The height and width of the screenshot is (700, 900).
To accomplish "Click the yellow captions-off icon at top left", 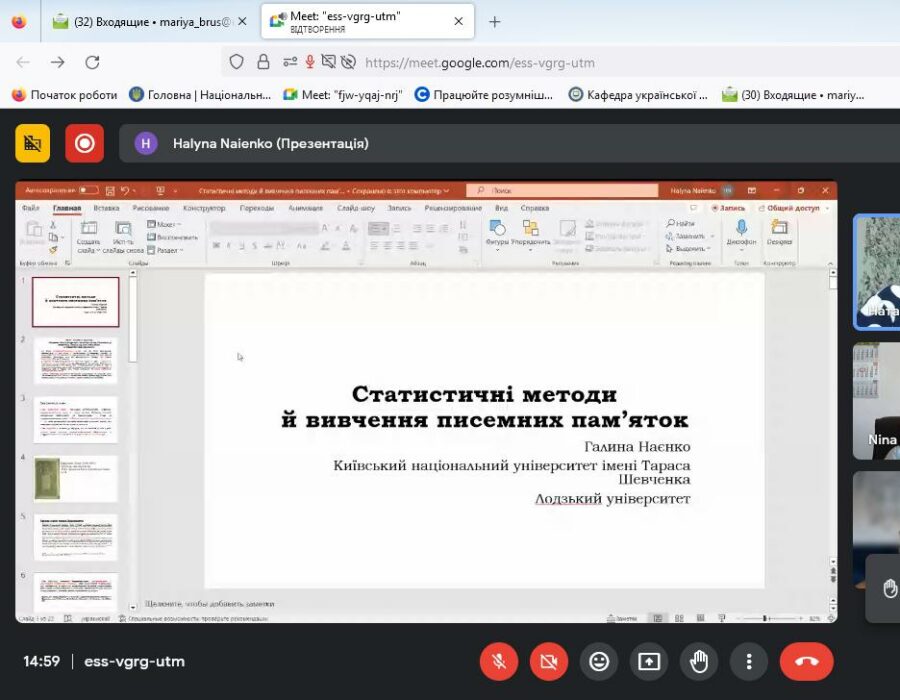I will click(x=32, y=143).
